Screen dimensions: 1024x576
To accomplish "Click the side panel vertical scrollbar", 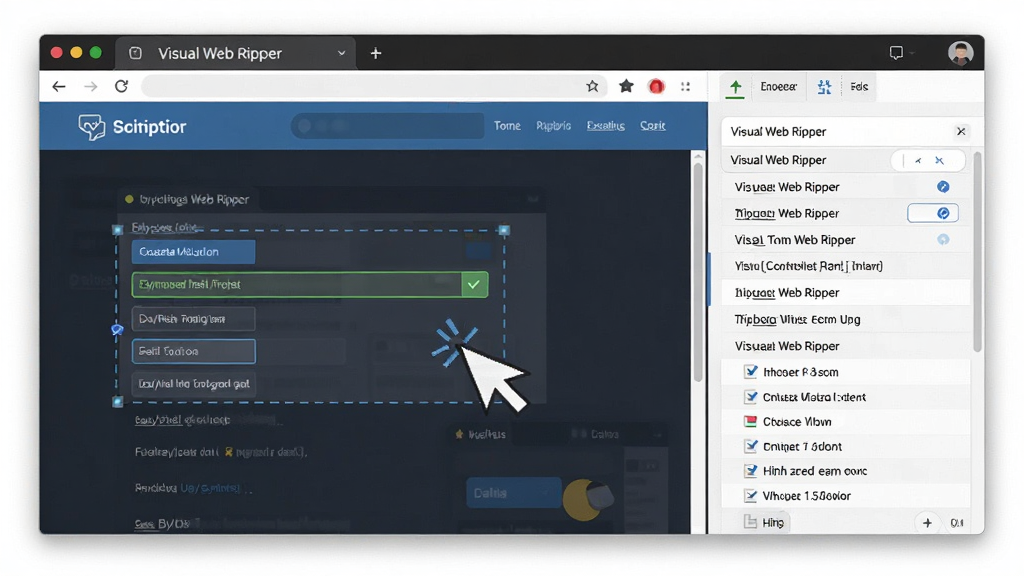I will (976, 251).
